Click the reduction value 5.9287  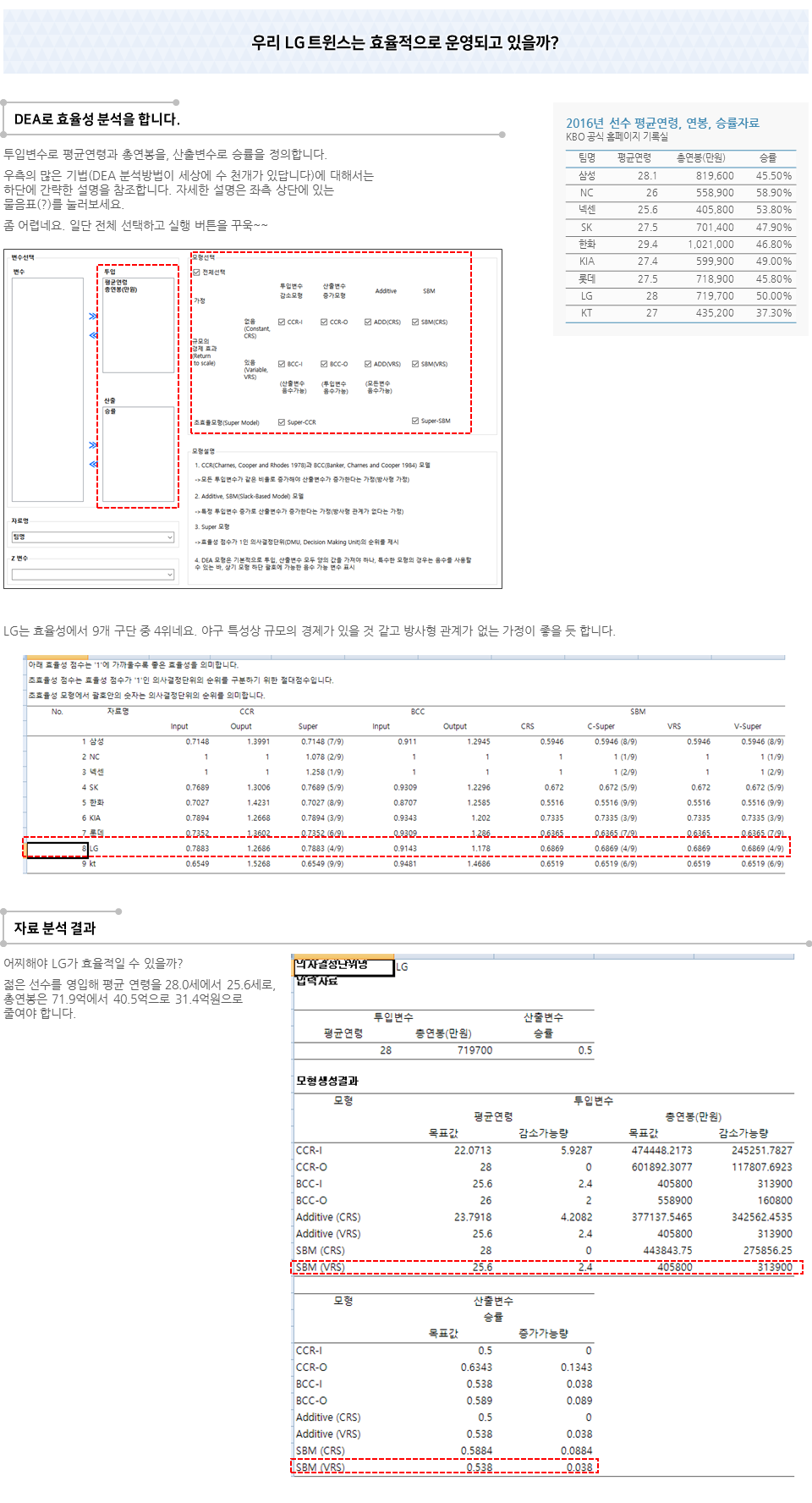576,1151
